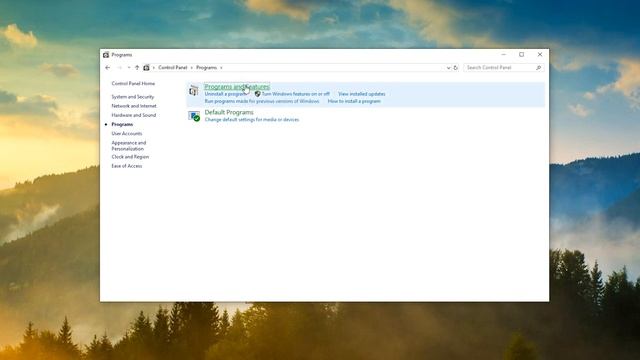Open Appearance and Personalization category
Screen dimensions: 640x360
click(x=129, y=146)
